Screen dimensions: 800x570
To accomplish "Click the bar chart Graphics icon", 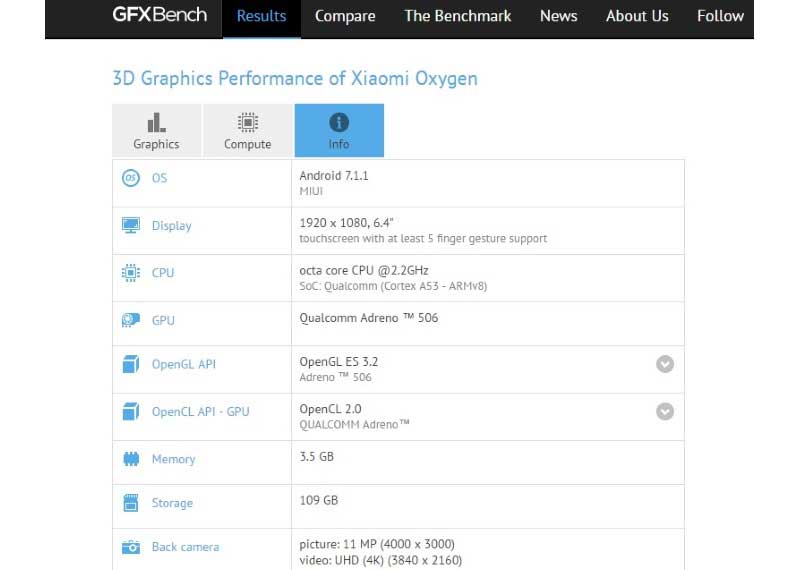I will pos(156,122).
